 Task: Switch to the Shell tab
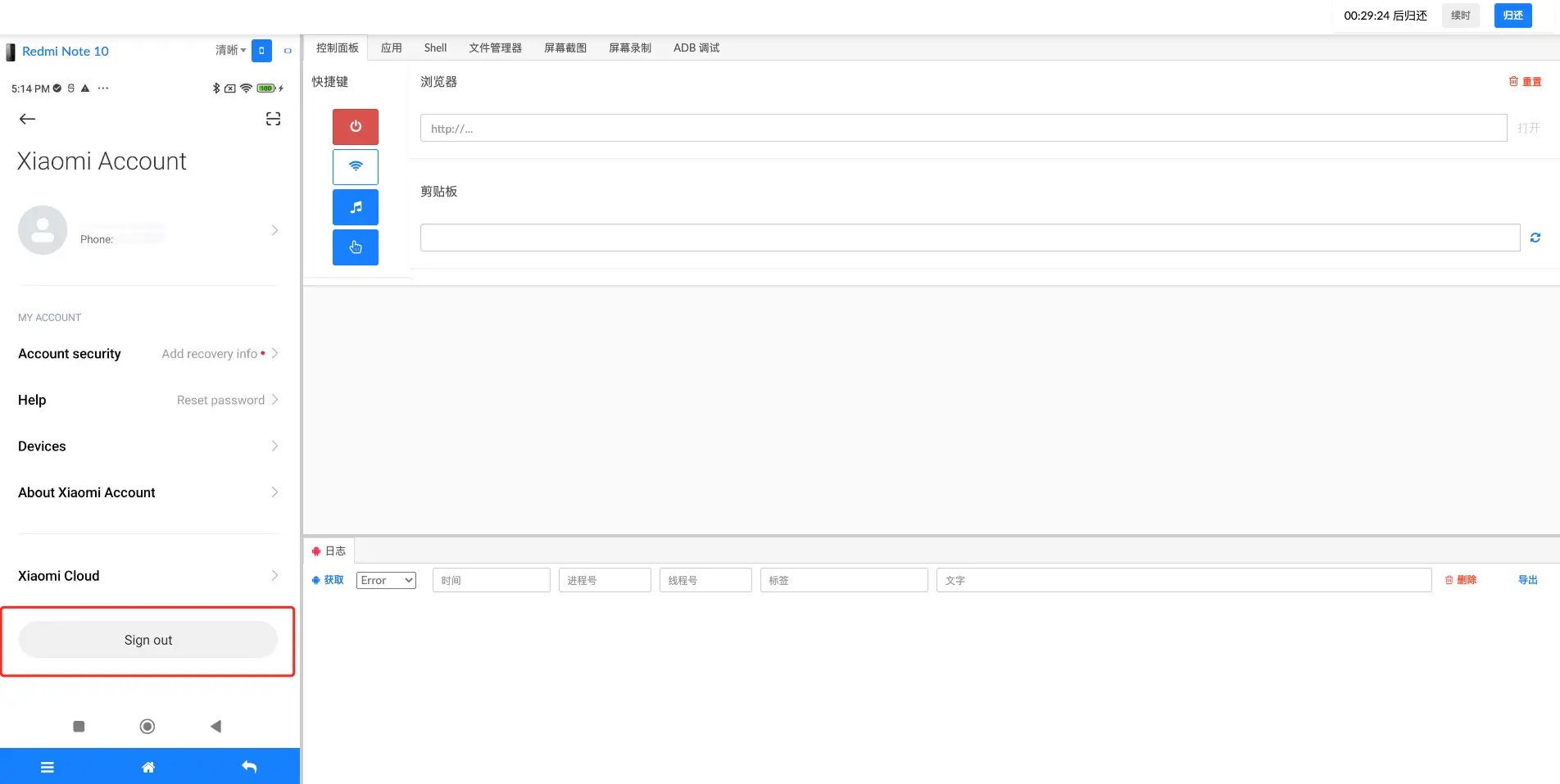pyautogui.click(x=435, y=48)
